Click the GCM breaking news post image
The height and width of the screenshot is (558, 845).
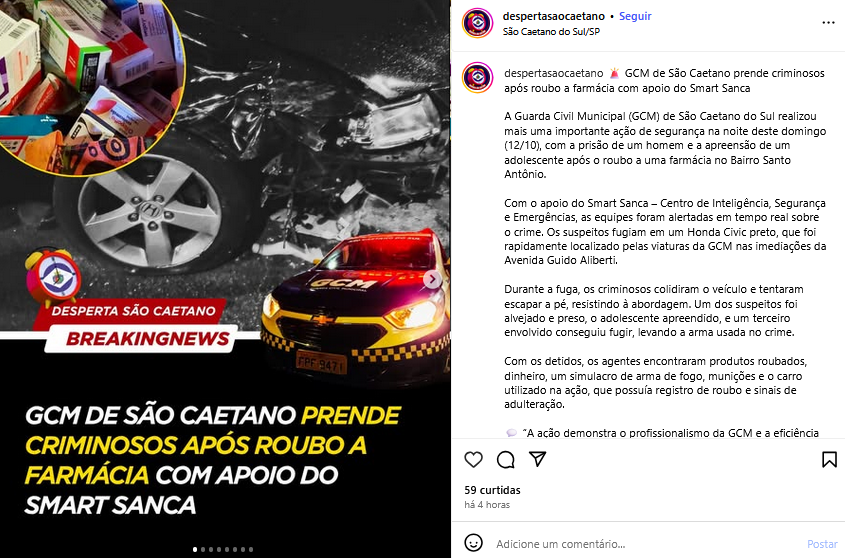coord(225,279)
